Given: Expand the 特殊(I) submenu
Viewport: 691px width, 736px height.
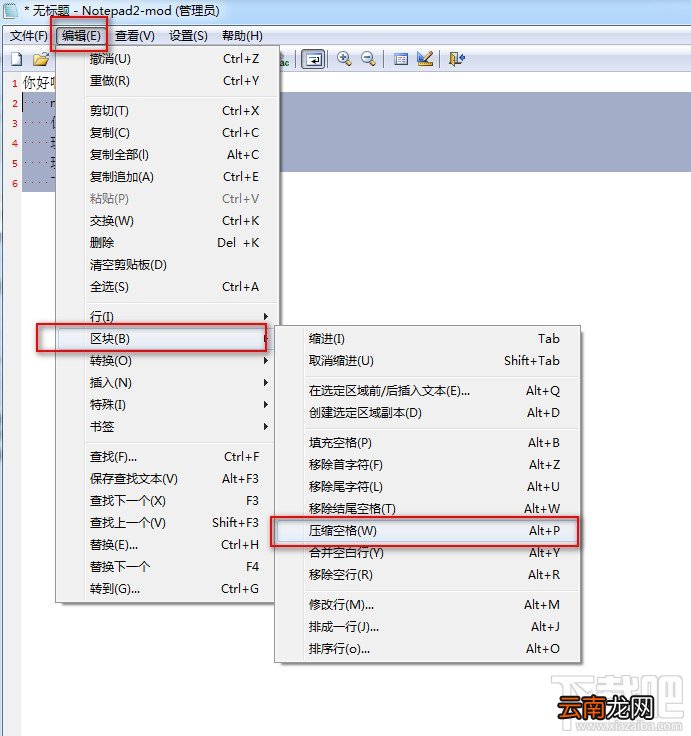Looking at the screenshot, I should [166, 405].
